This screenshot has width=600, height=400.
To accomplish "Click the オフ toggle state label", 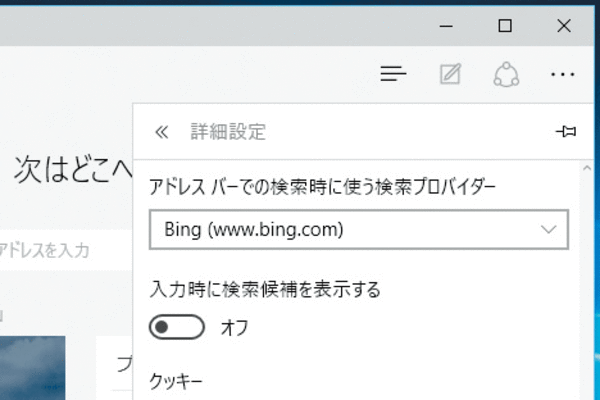I will (235, 328).
